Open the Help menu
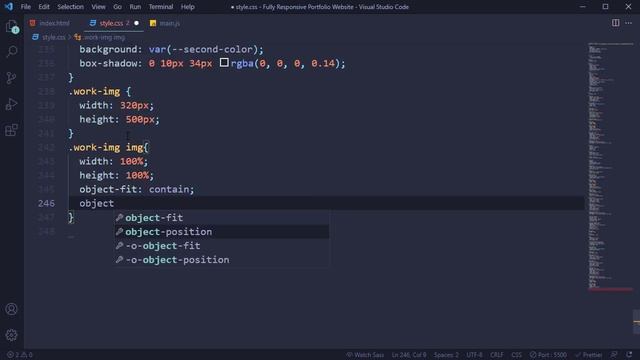This screenshot has height=360, width=640. click(187, 7)
